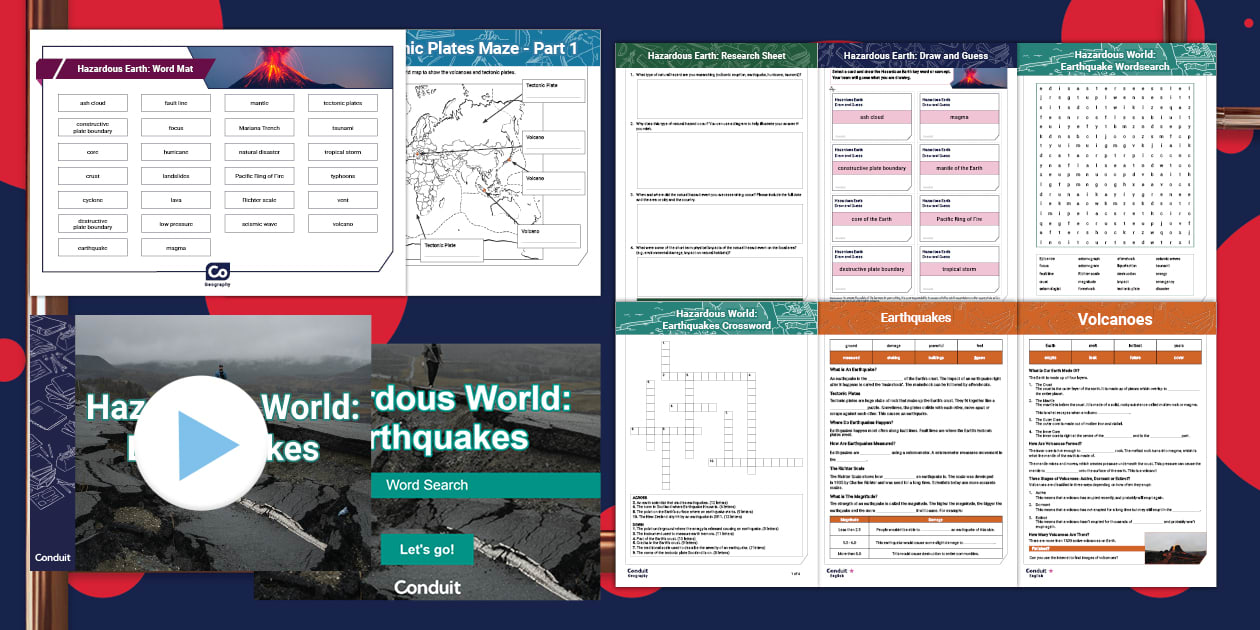Click the orange Earthquakes worksheet heading
This screenshot has width=1260, height=630.
916,318
